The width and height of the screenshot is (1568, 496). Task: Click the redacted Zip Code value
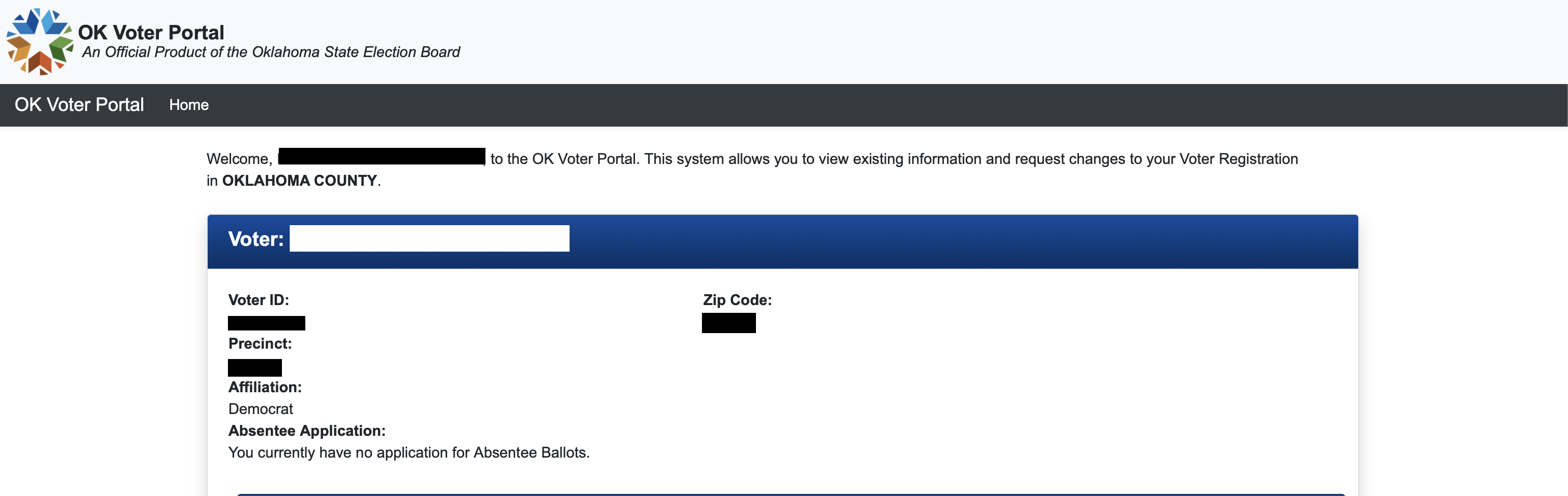728,323
